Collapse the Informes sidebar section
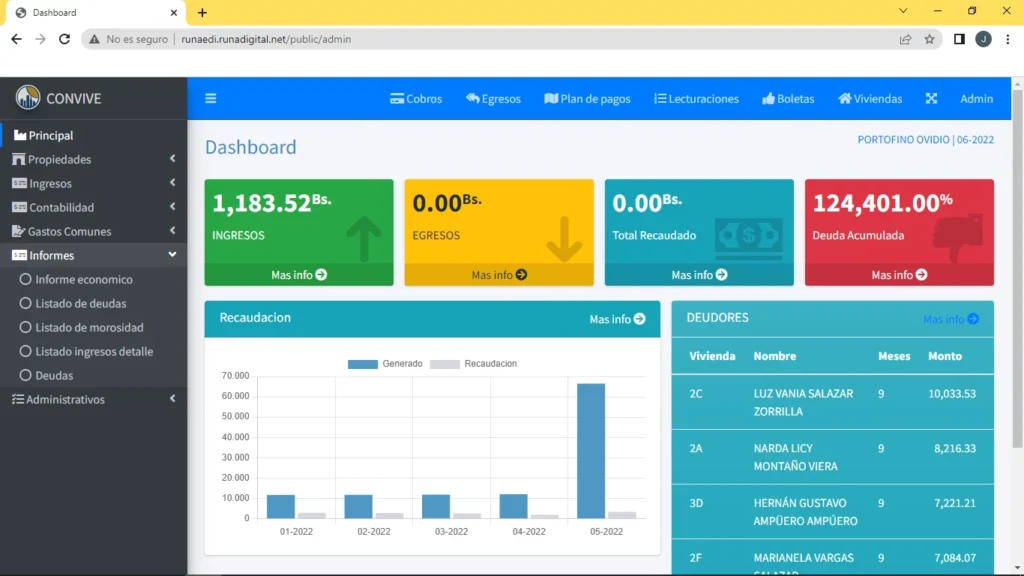This screenshot has height=576, width=1024. [93, 256]
